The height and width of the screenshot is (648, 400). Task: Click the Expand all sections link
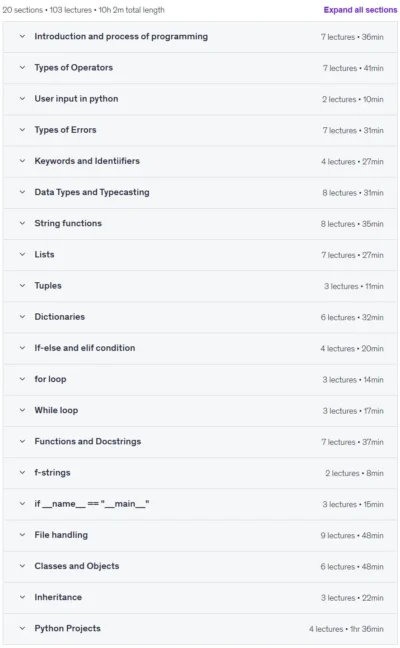tap(360, 10)
